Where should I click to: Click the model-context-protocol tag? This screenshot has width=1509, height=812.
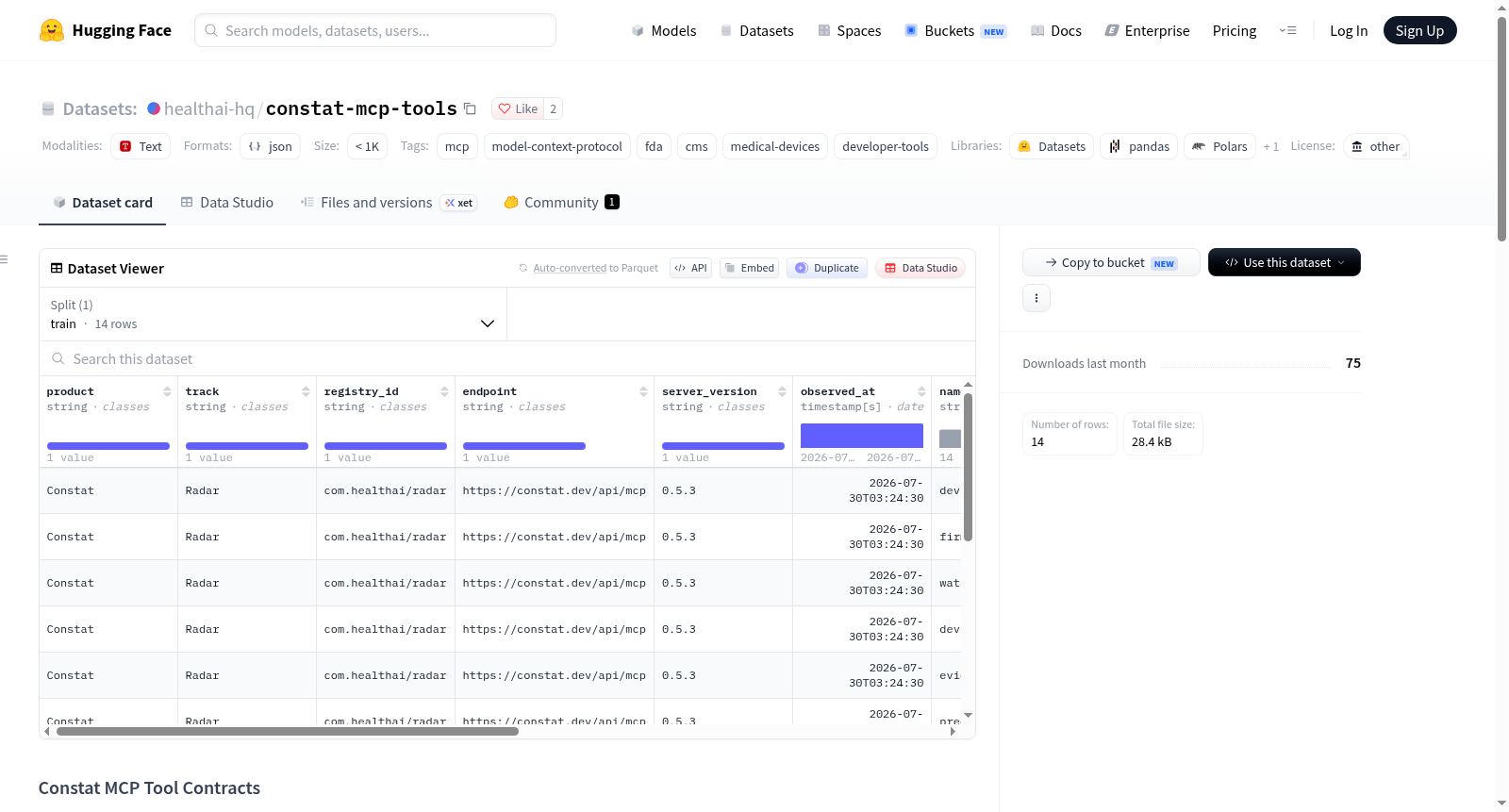(556, 146)
